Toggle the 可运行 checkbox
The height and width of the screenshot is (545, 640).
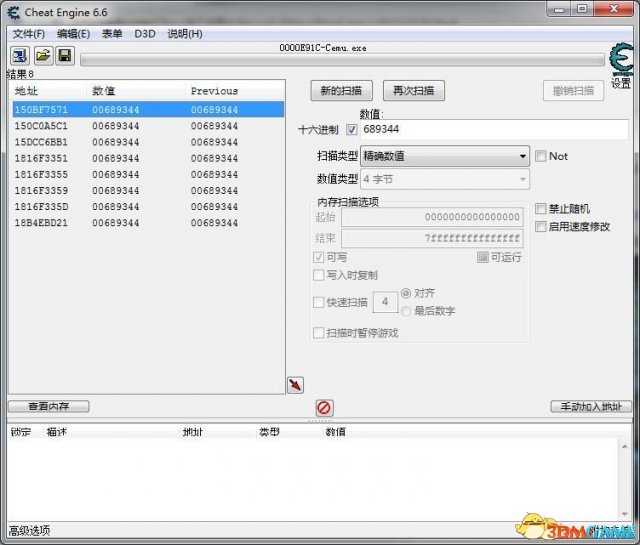coord(482,257)
